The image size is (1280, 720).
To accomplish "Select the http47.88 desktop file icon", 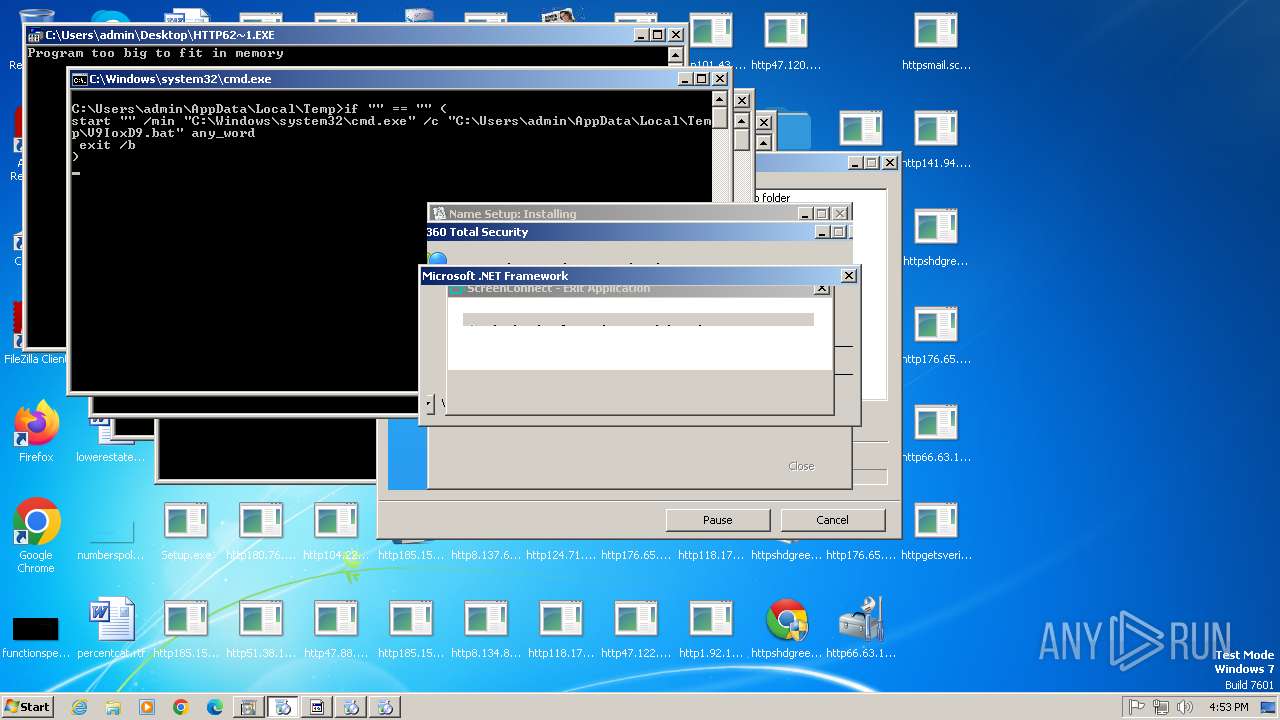I will click(x=336, y=629).
